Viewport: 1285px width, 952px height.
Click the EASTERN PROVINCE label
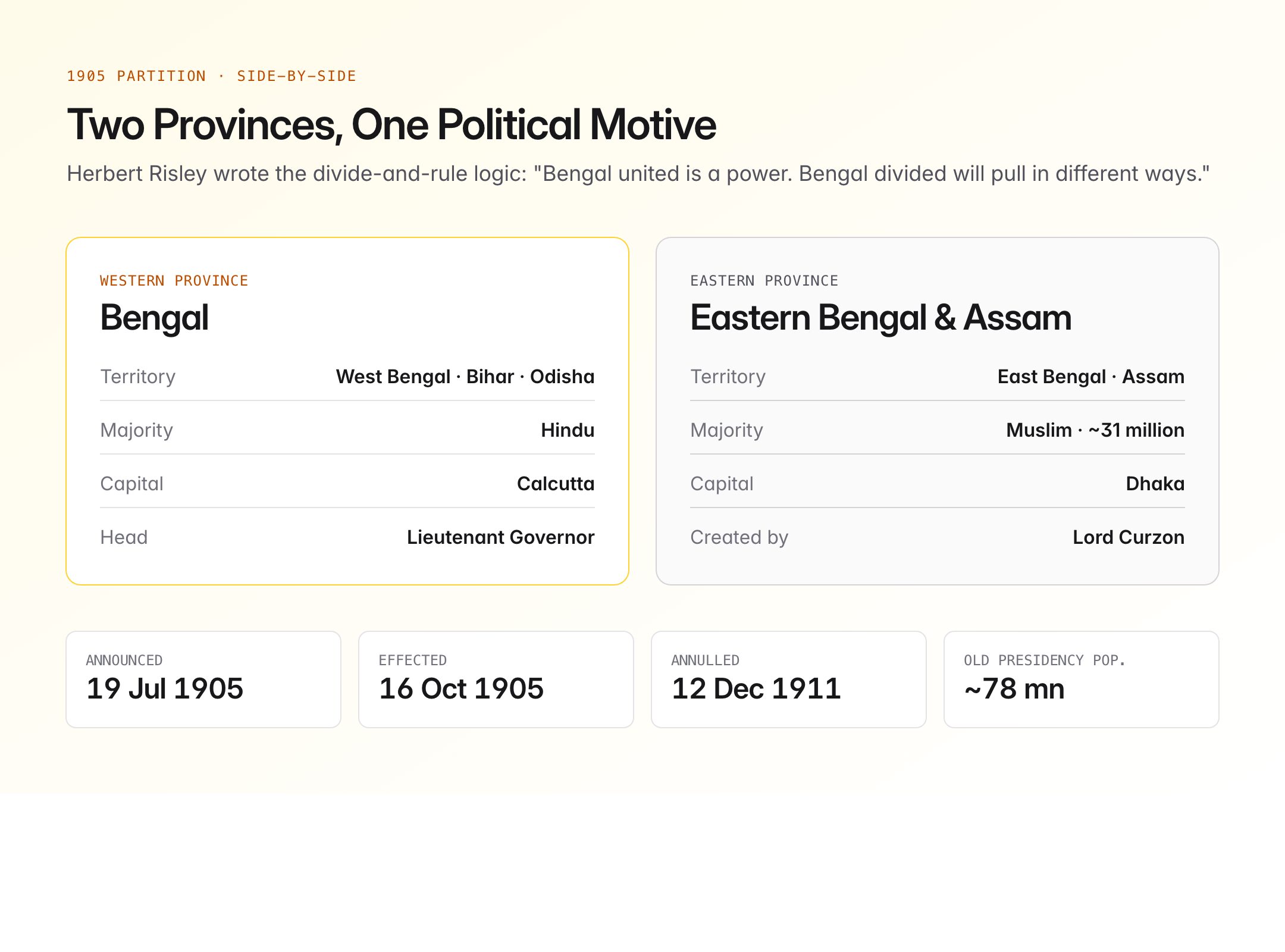tap(764, 280)
